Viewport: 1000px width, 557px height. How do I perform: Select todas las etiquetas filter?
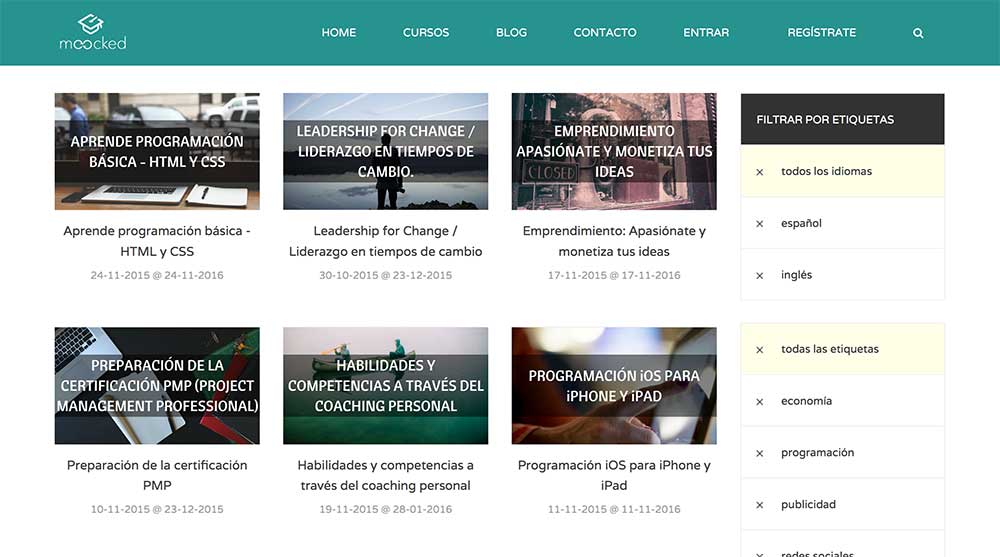coord(842,349)
